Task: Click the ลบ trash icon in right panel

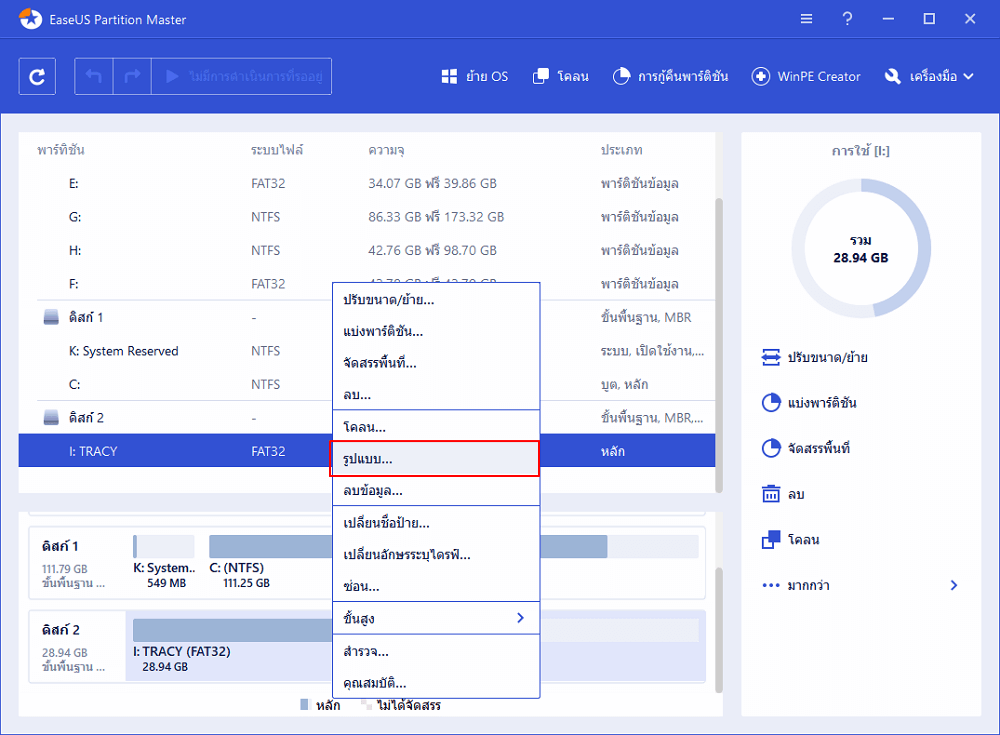Action: pyautogui.click(x=771, y=494)
